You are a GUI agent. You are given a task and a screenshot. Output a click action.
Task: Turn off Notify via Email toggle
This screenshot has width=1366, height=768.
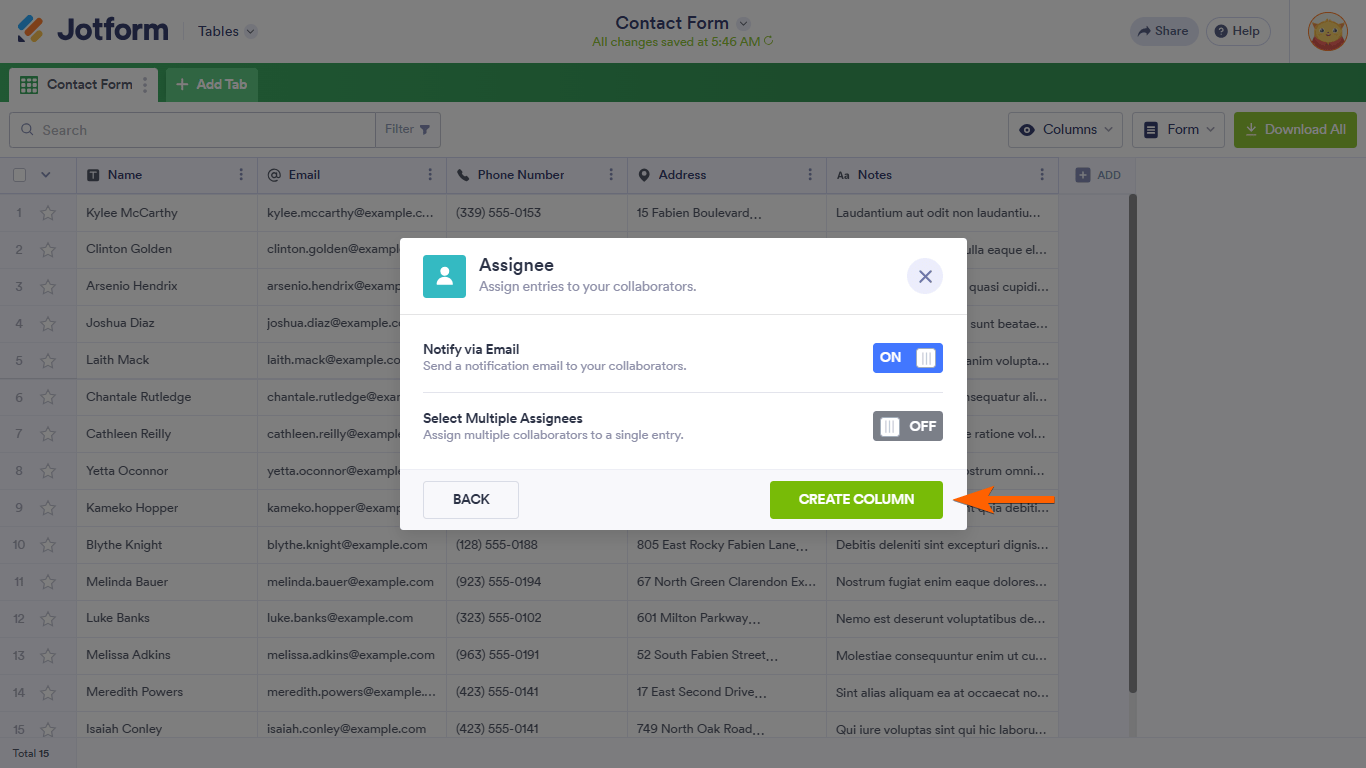[908, 358]
